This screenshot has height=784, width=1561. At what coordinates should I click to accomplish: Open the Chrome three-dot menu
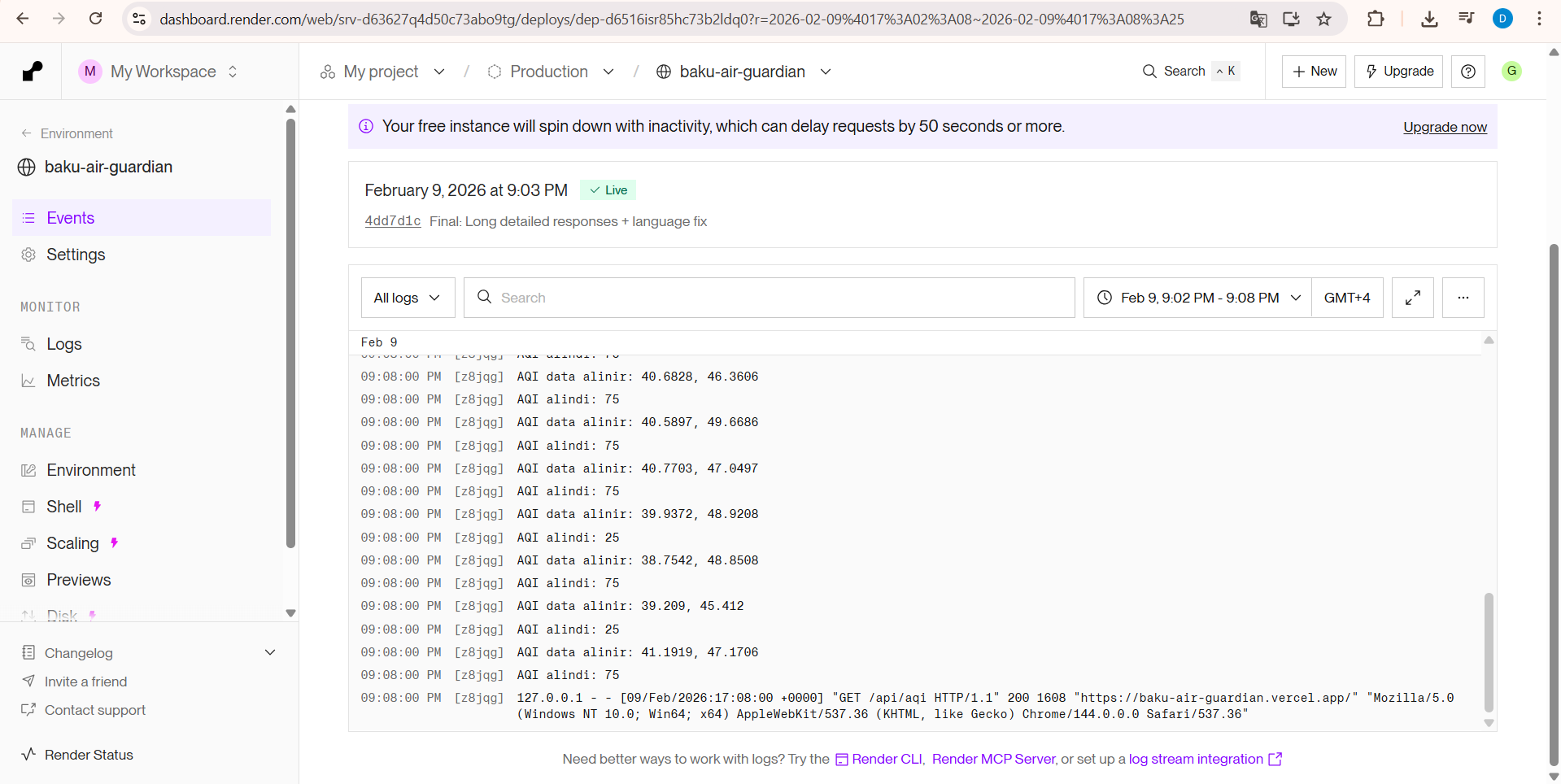coord(1539,19)
